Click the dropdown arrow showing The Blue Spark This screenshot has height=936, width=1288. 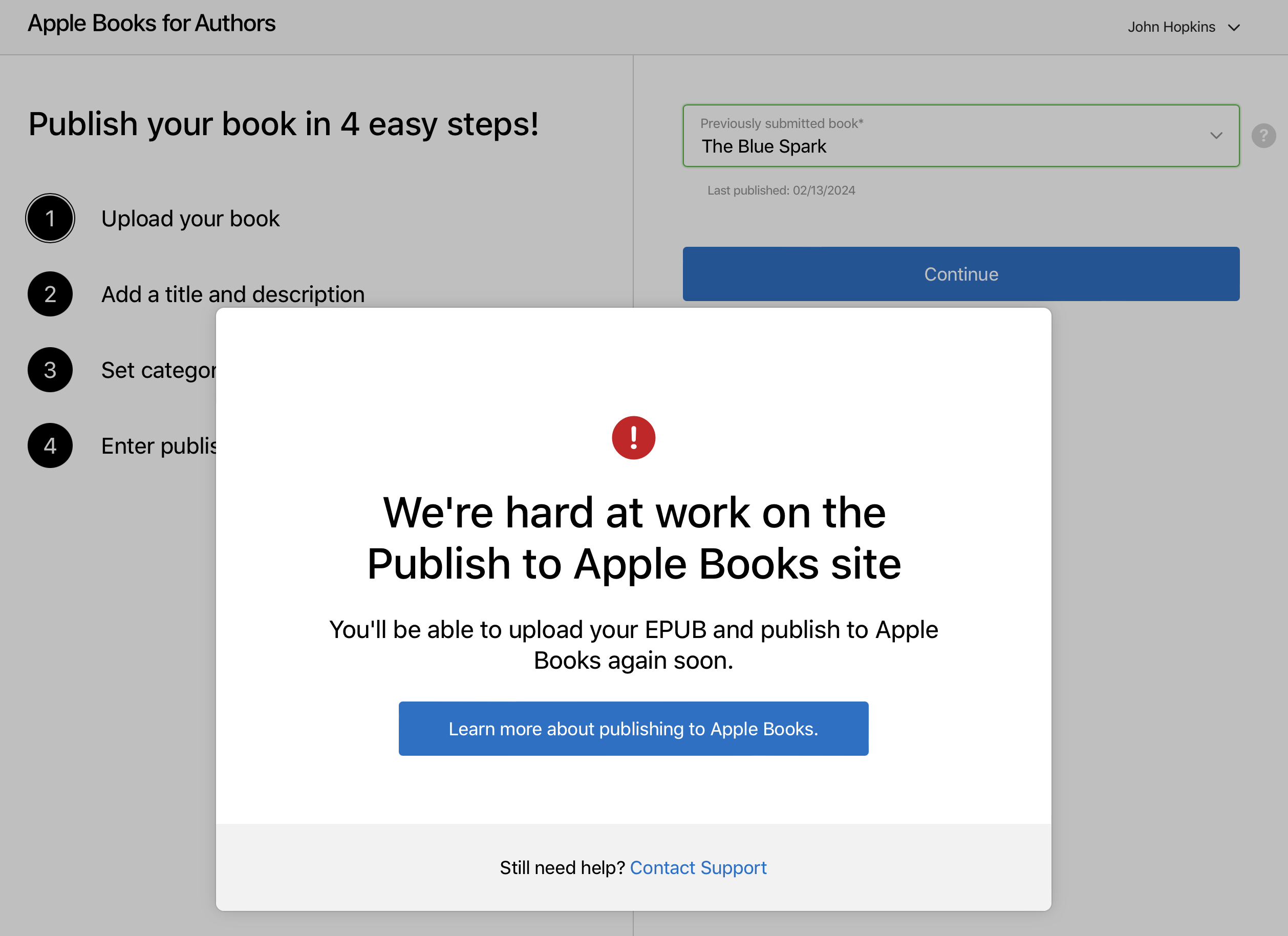click(x=1216, y=136)
